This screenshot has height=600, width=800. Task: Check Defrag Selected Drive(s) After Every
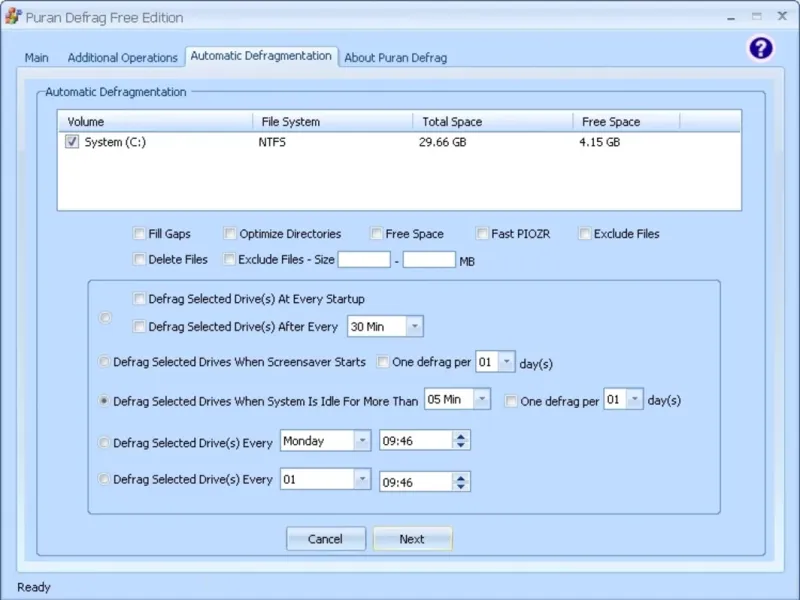(x=139, y=326)
